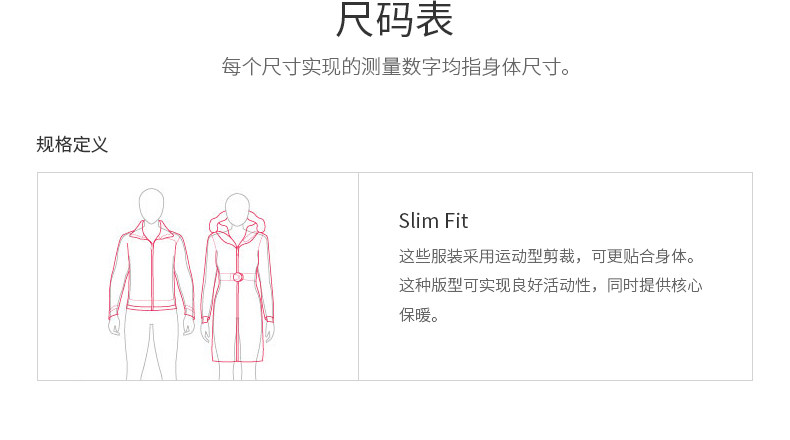Click the right sleeve cuff of the women's coat
790x440 pixels.
tap(270, 319)
